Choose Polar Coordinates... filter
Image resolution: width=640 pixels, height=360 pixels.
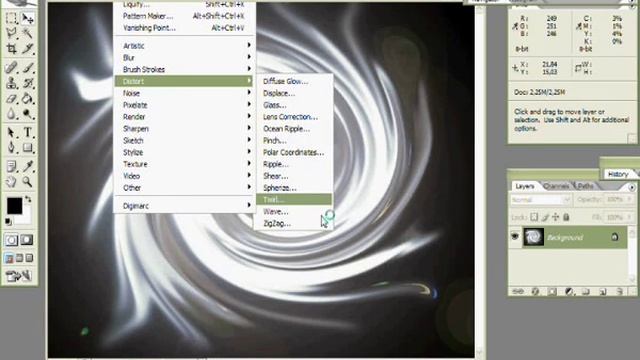click(x=294, y=152)
